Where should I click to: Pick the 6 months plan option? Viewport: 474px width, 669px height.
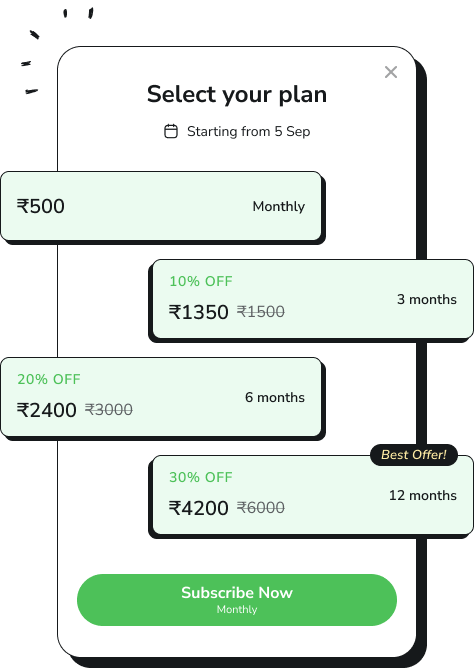point(161,397)
